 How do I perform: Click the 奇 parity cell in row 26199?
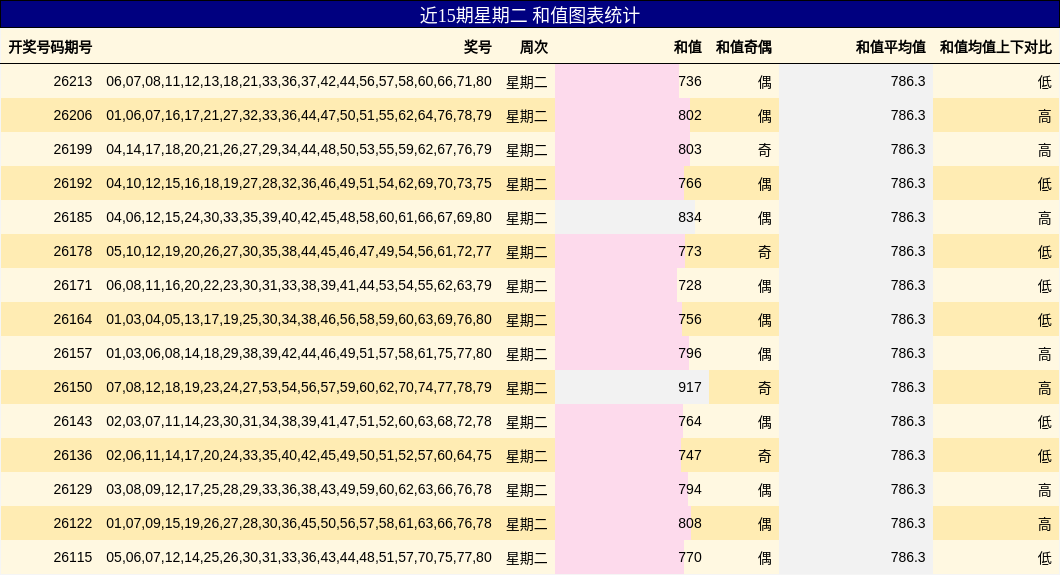click(x=765, y=150)
